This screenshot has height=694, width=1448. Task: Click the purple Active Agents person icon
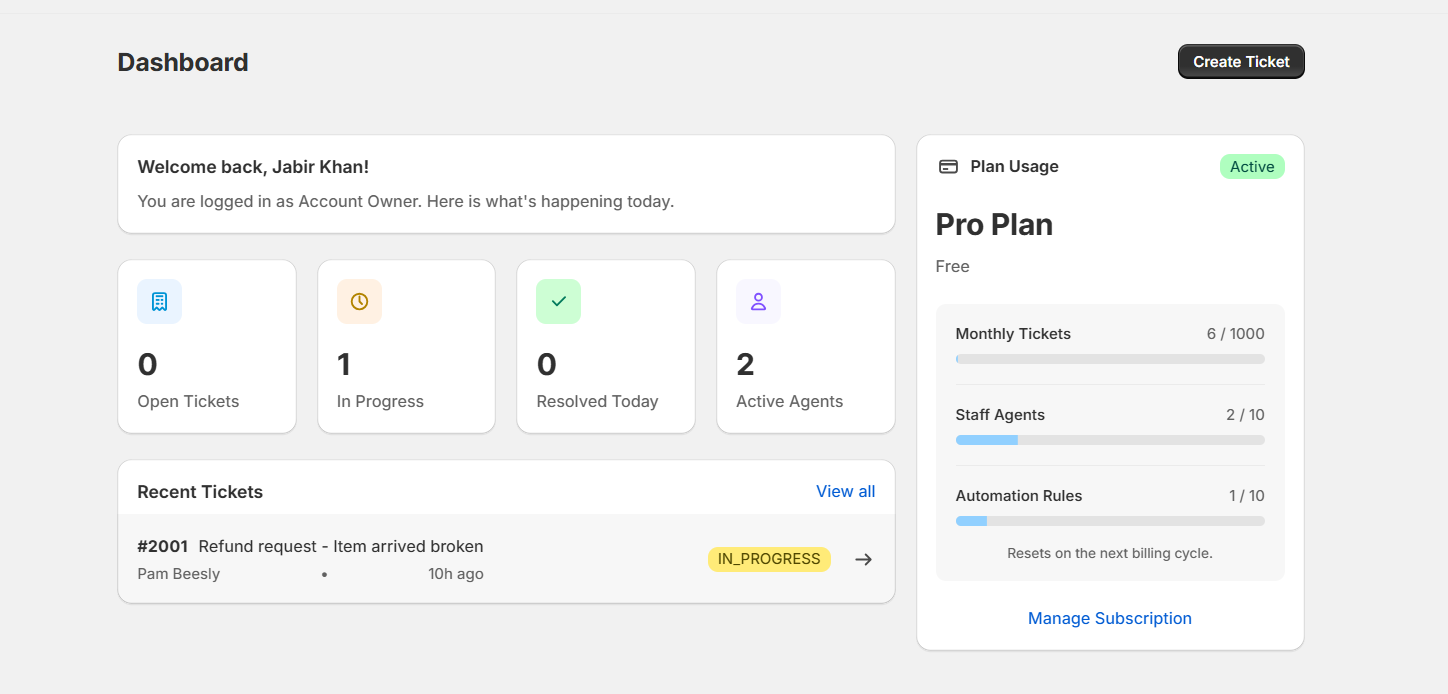click(x=758, y=301)
